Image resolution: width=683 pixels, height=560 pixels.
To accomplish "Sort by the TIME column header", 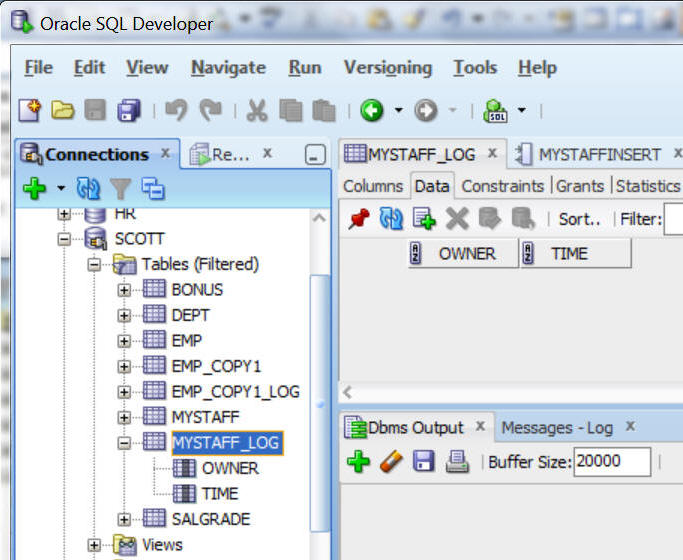I will point(575,253).
